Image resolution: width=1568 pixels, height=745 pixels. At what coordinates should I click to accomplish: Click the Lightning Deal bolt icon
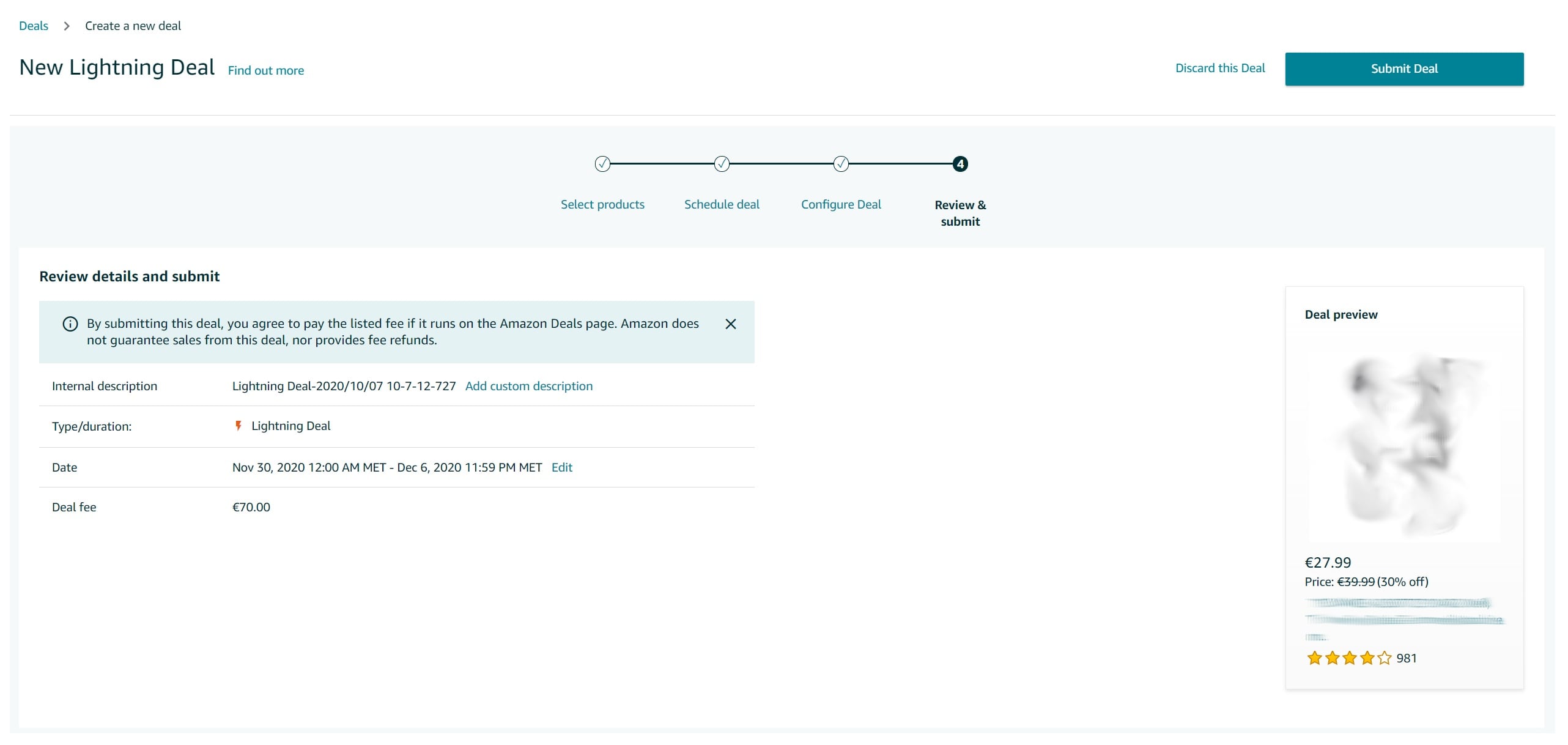click(x=239, y=426)
